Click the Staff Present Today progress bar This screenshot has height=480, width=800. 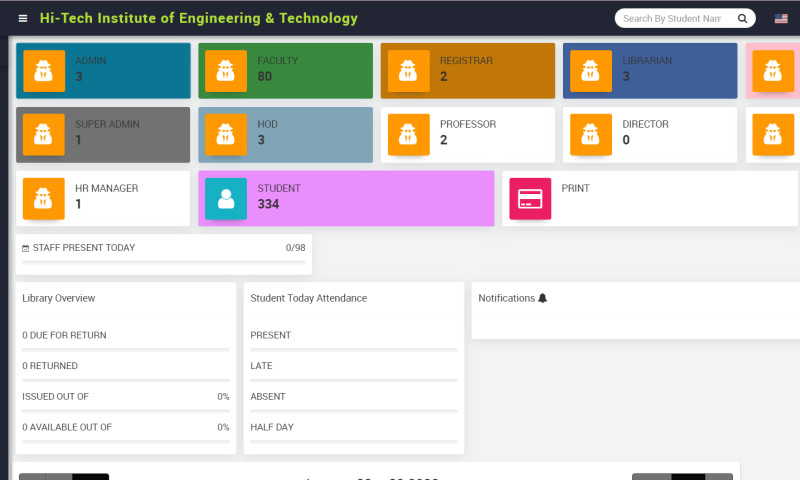click(163, 262)
